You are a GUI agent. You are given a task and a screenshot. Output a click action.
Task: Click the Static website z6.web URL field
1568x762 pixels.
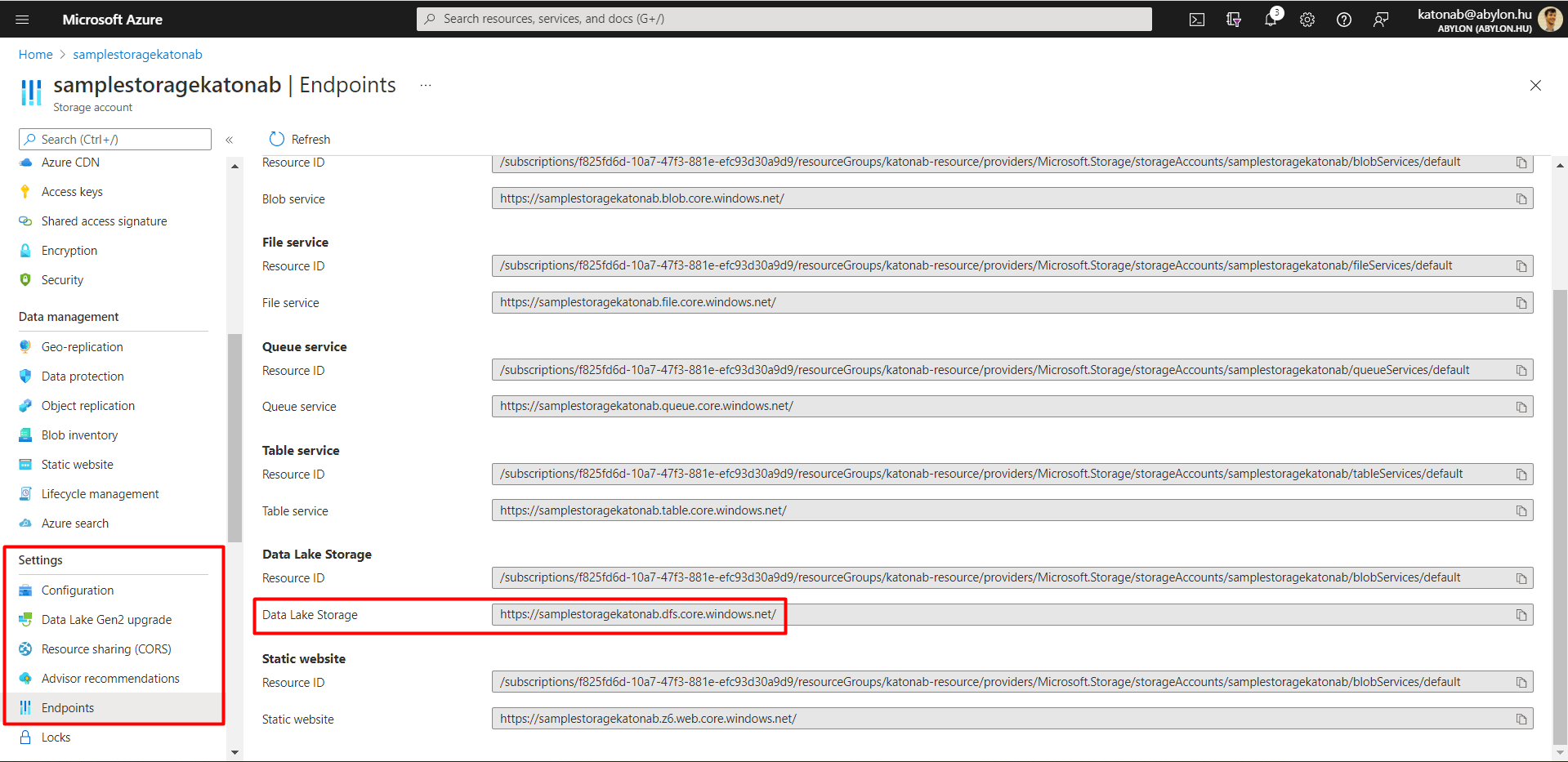[1012, 720]
